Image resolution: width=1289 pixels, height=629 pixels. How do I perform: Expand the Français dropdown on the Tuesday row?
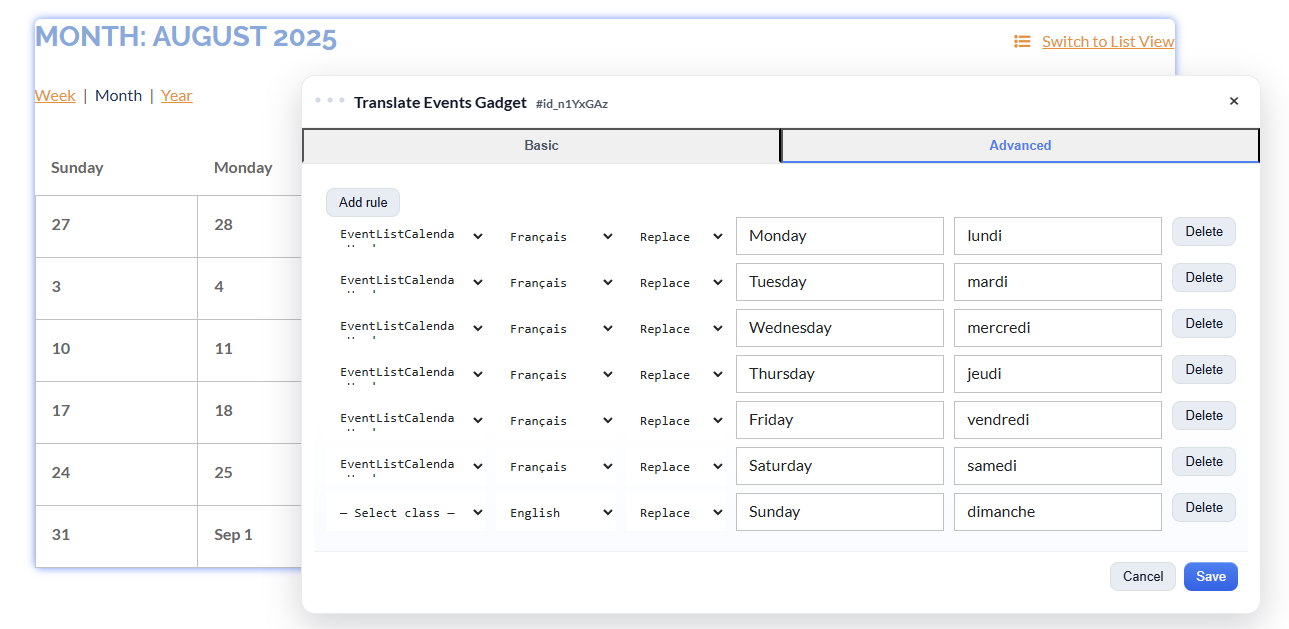pos(560,282)
